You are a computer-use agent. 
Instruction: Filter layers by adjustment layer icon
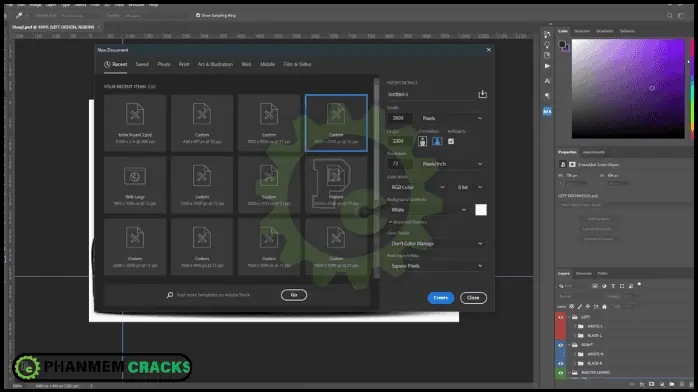point(604,286)
